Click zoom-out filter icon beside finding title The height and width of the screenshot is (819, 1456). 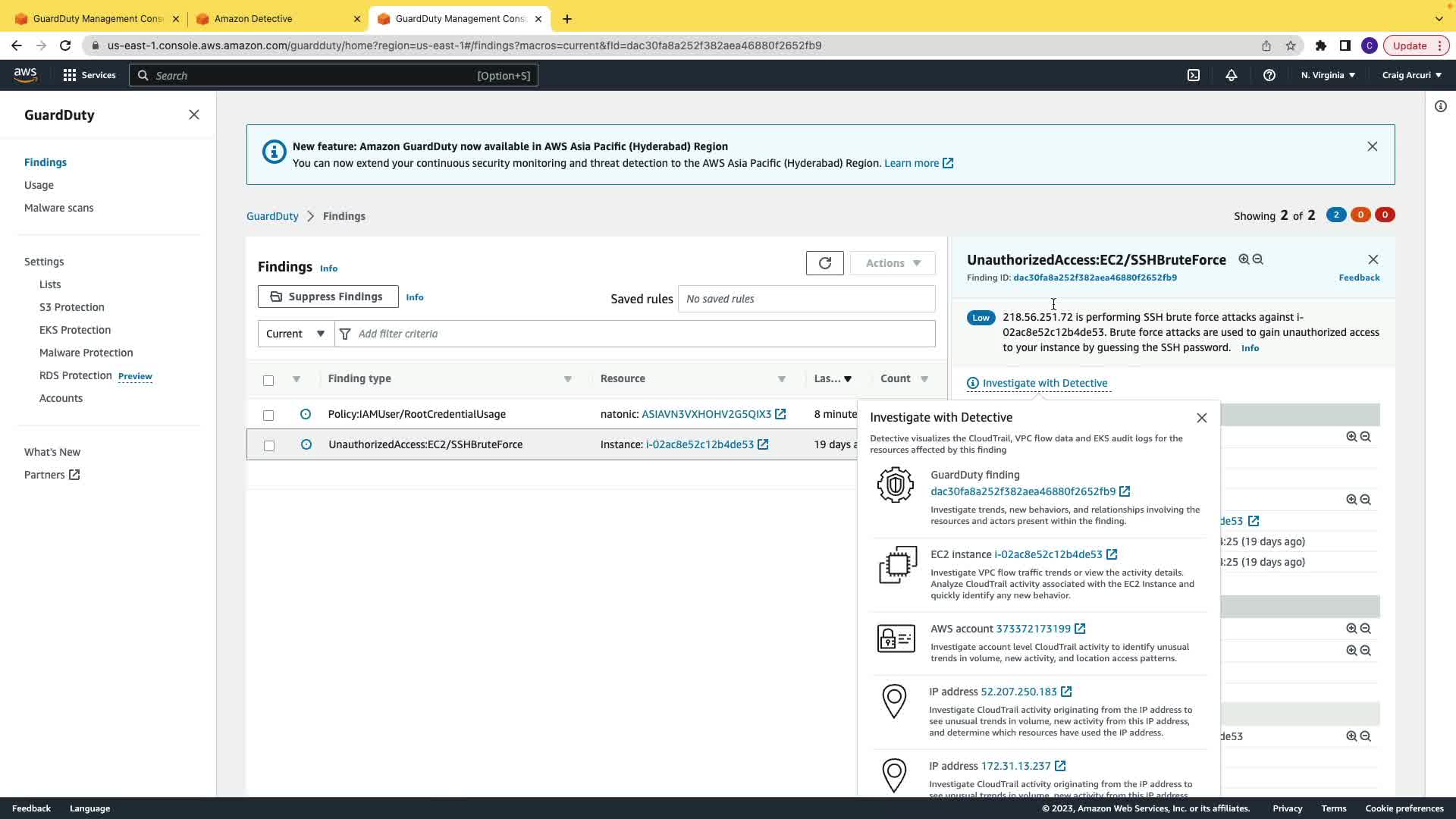[1258, 259]
